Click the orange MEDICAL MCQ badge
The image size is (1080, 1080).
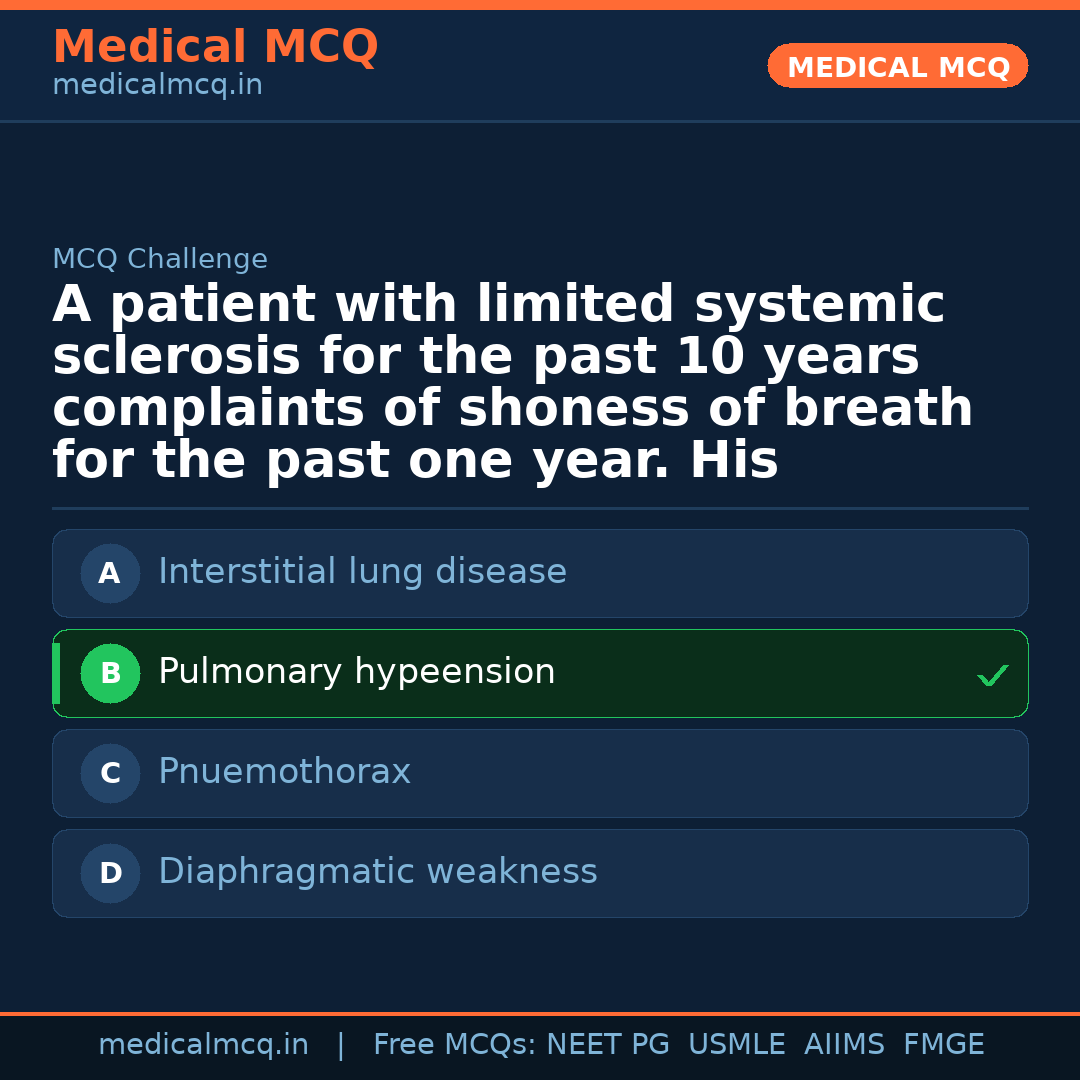point(897,67)
